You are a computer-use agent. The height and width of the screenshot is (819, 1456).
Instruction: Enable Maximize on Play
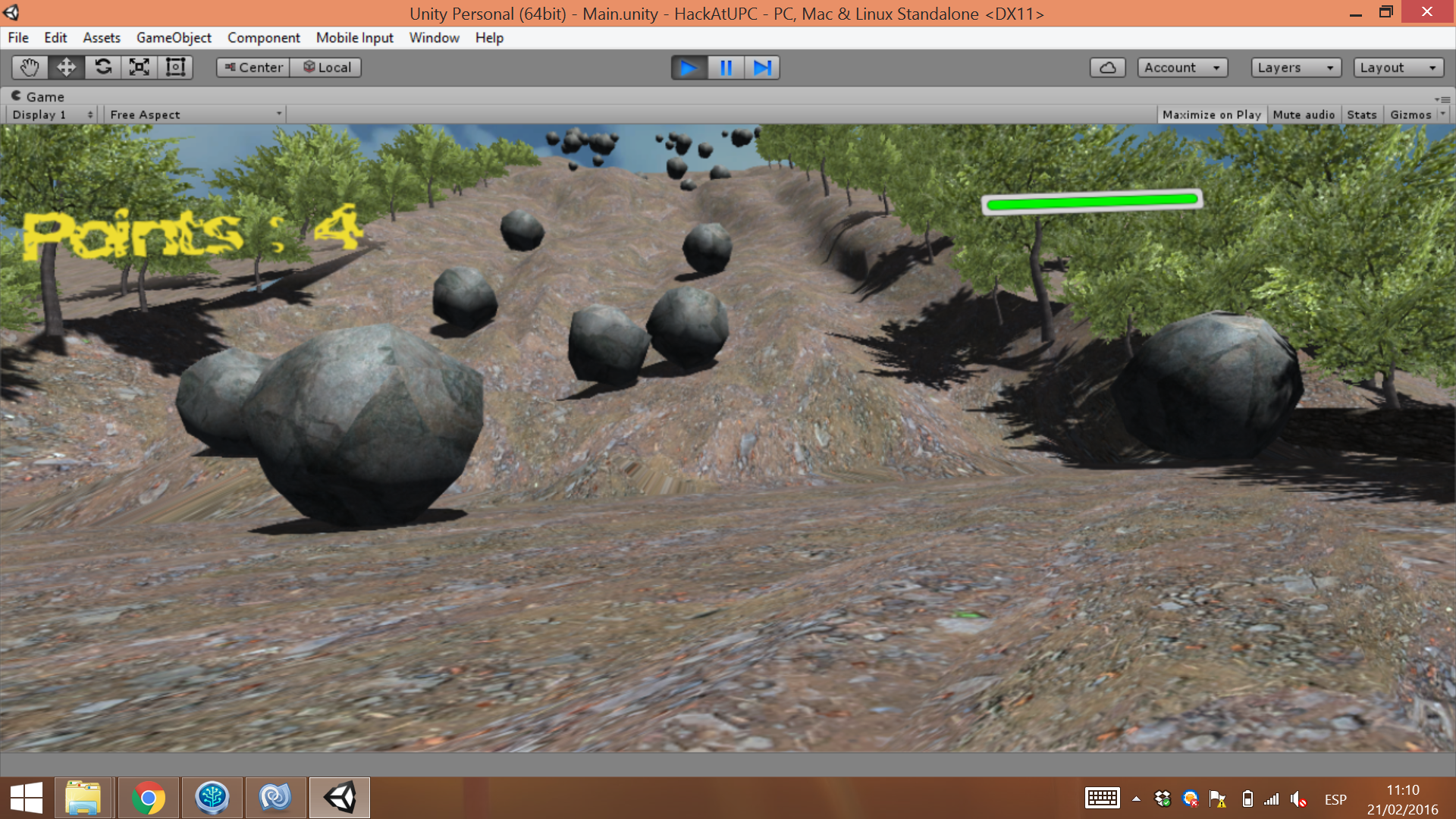pyautogui.click(x=1211, y=115)
